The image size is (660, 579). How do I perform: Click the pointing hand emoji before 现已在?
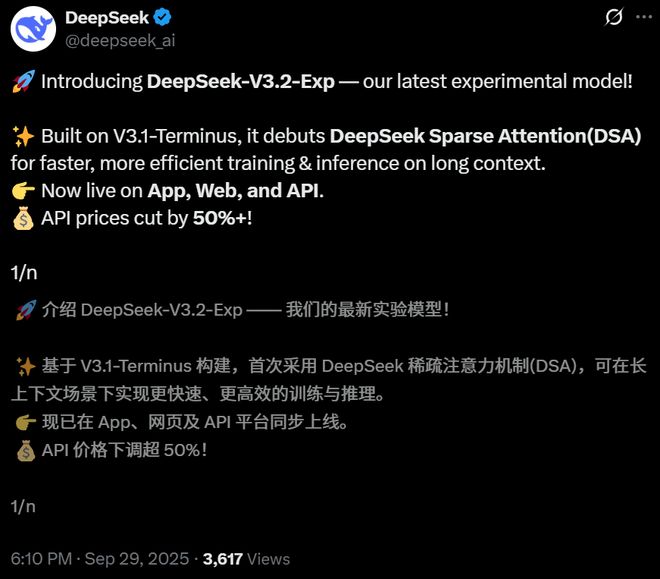coord(26,422)
